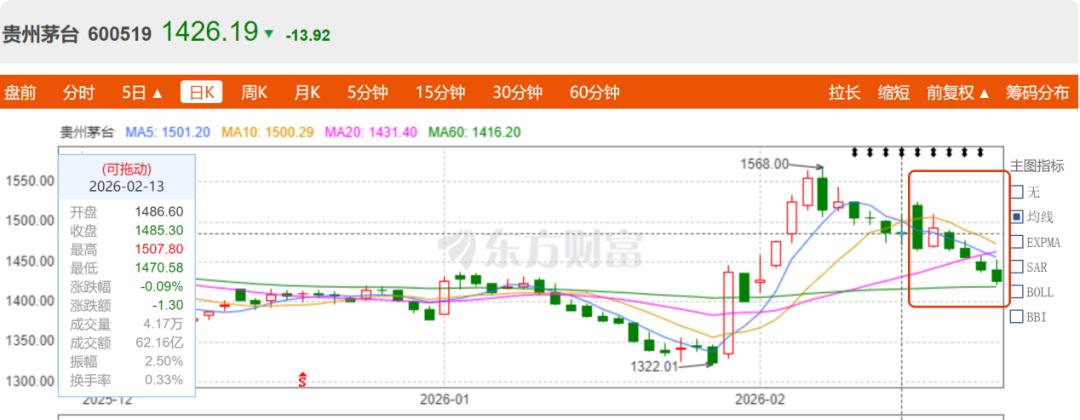Expand the 5日 period dropdown

[141, 93]
